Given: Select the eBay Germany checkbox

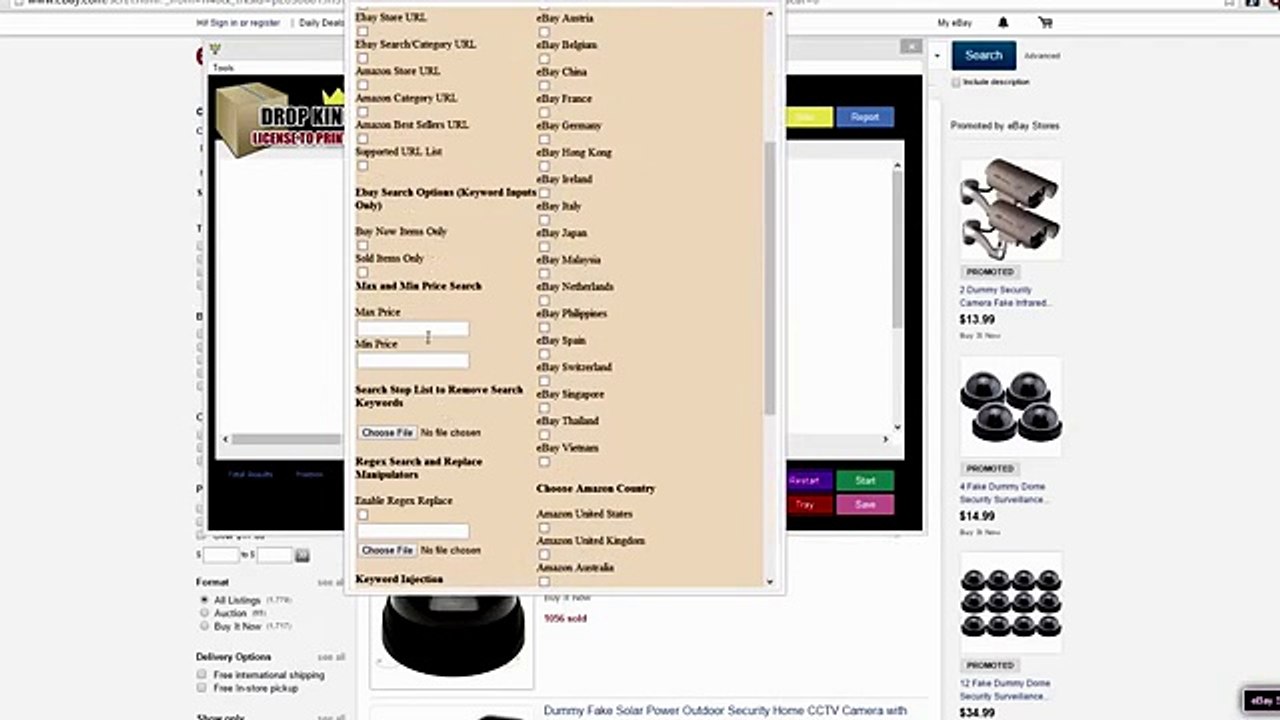Looking at the screenshot, I should [544, 140].
